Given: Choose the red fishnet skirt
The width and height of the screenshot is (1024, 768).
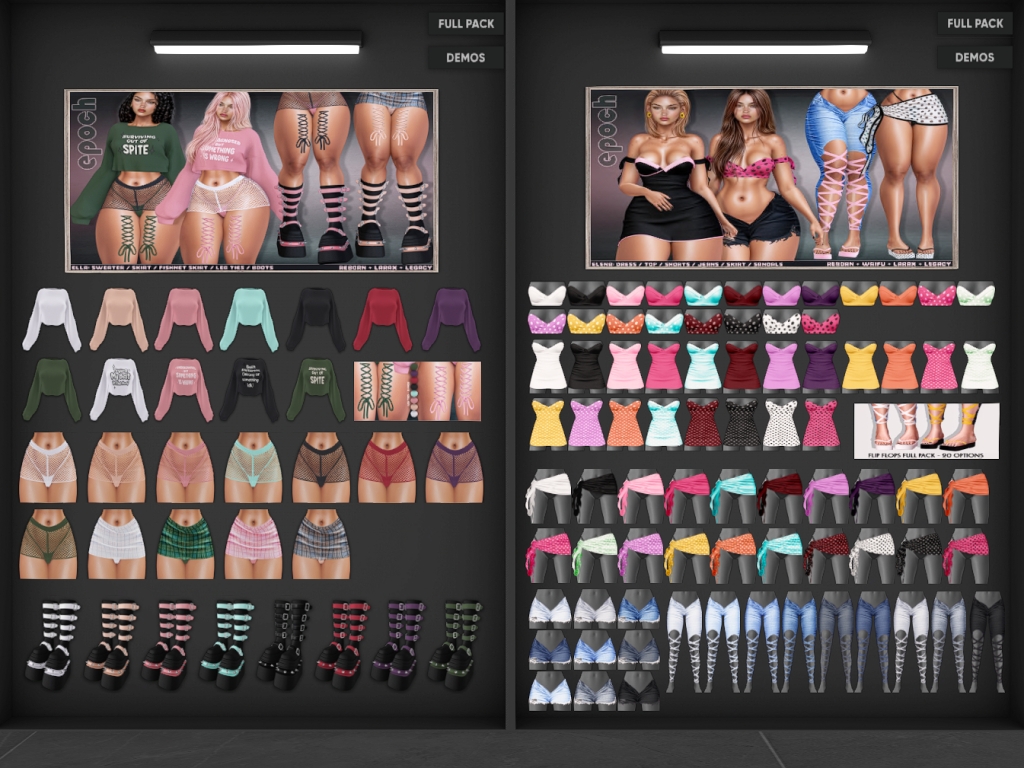Looking at the screenshot, I should (386, 467).
